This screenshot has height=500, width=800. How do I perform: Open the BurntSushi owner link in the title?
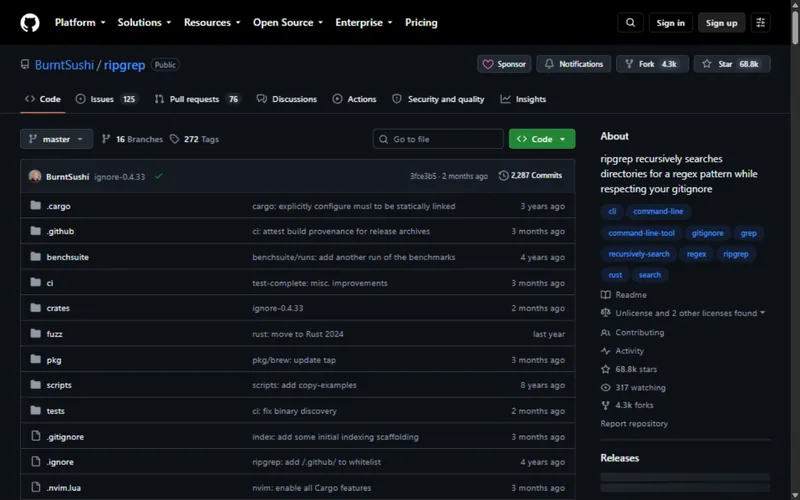coord(64,65)
